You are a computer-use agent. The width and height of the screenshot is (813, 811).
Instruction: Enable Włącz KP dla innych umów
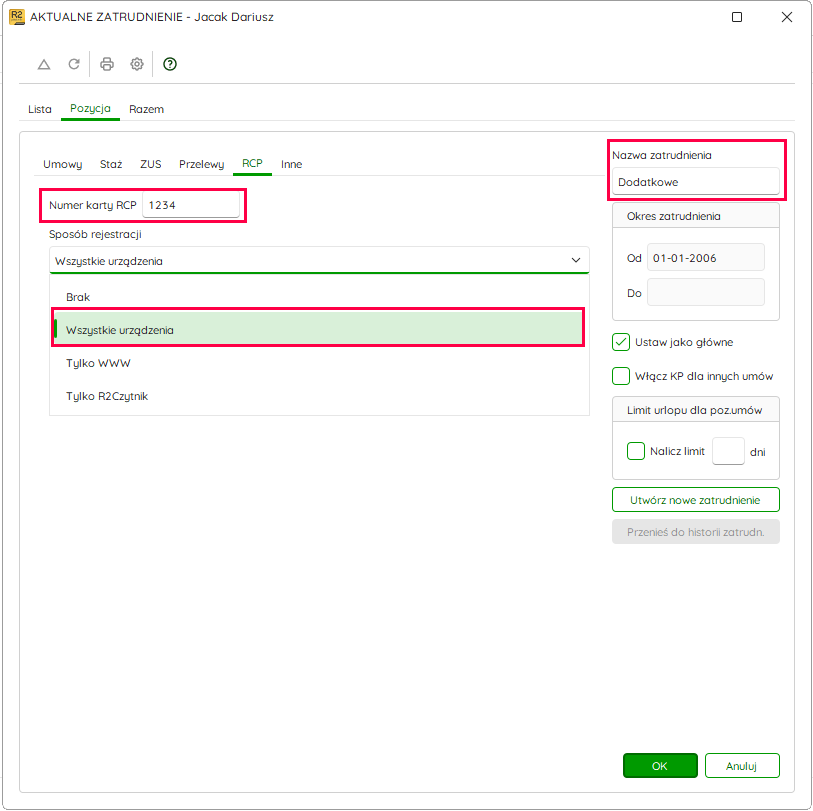click(621, 376)
